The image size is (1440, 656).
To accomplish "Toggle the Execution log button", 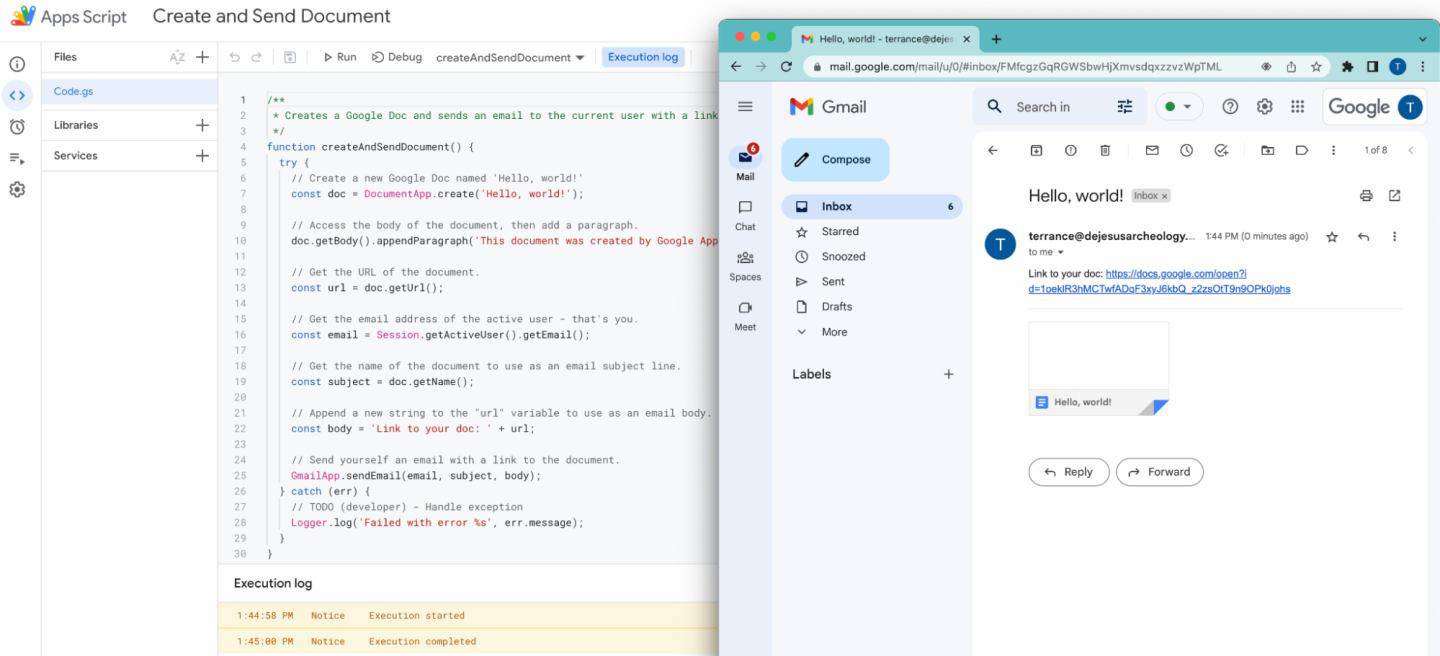I will point(643,57).
